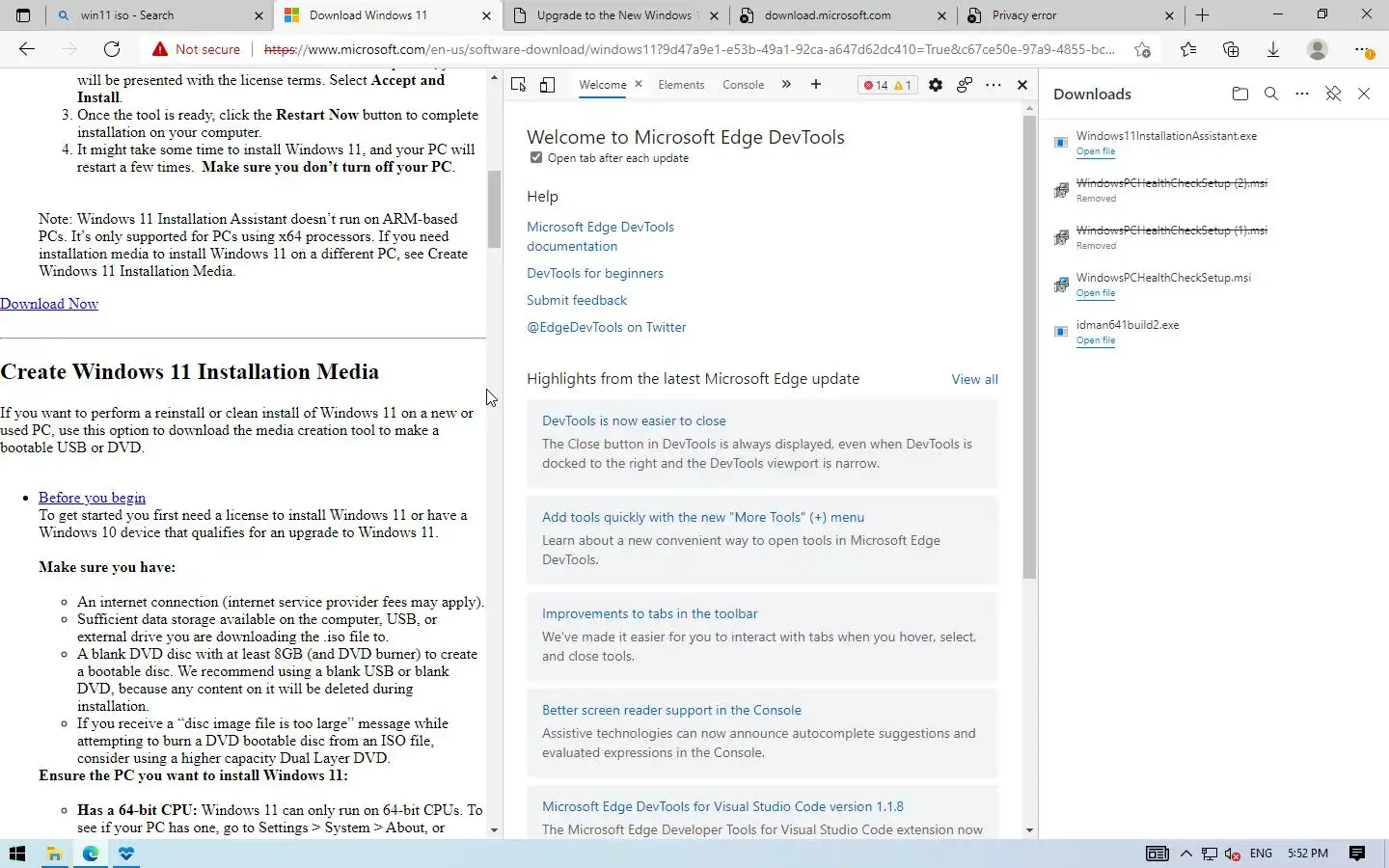Click the DevTools panel scrollbar thumb
1389x868 pixels.
1029,347
